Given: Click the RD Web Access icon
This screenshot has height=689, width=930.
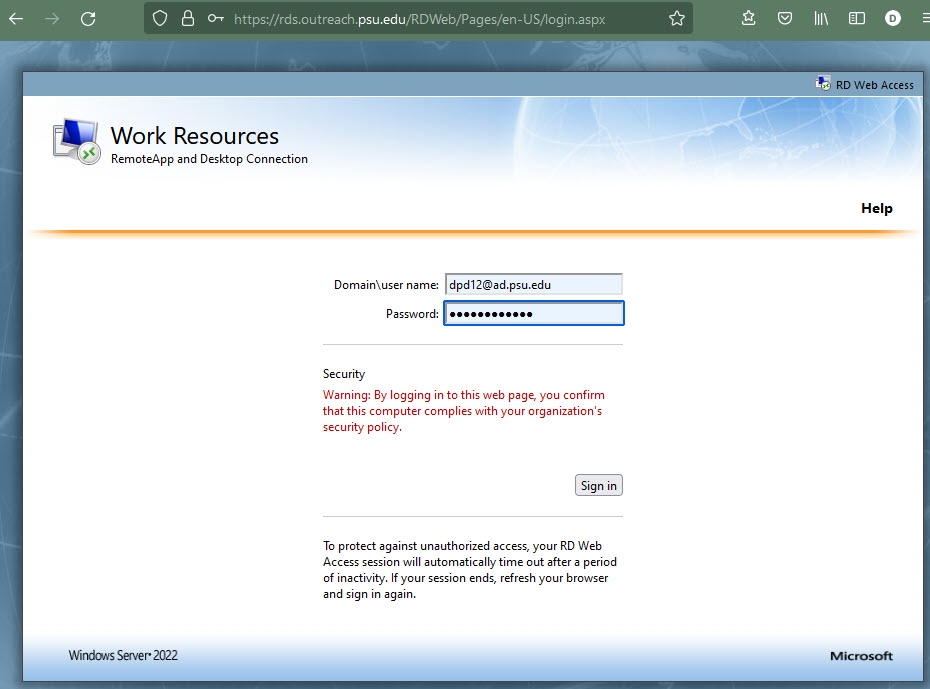Looking at the screenshot, I should pos(823,84).
